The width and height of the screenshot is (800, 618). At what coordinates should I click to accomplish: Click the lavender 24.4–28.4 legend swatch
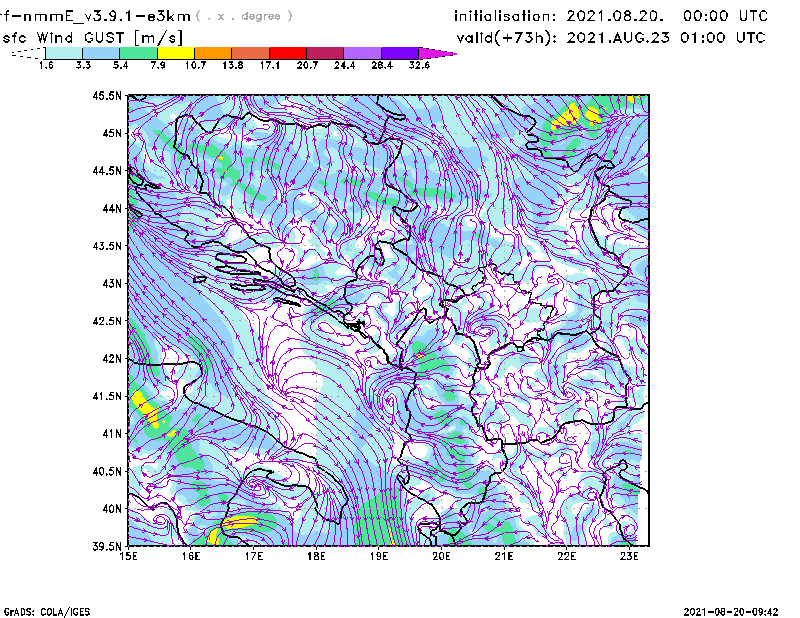(x=363, y=53)
